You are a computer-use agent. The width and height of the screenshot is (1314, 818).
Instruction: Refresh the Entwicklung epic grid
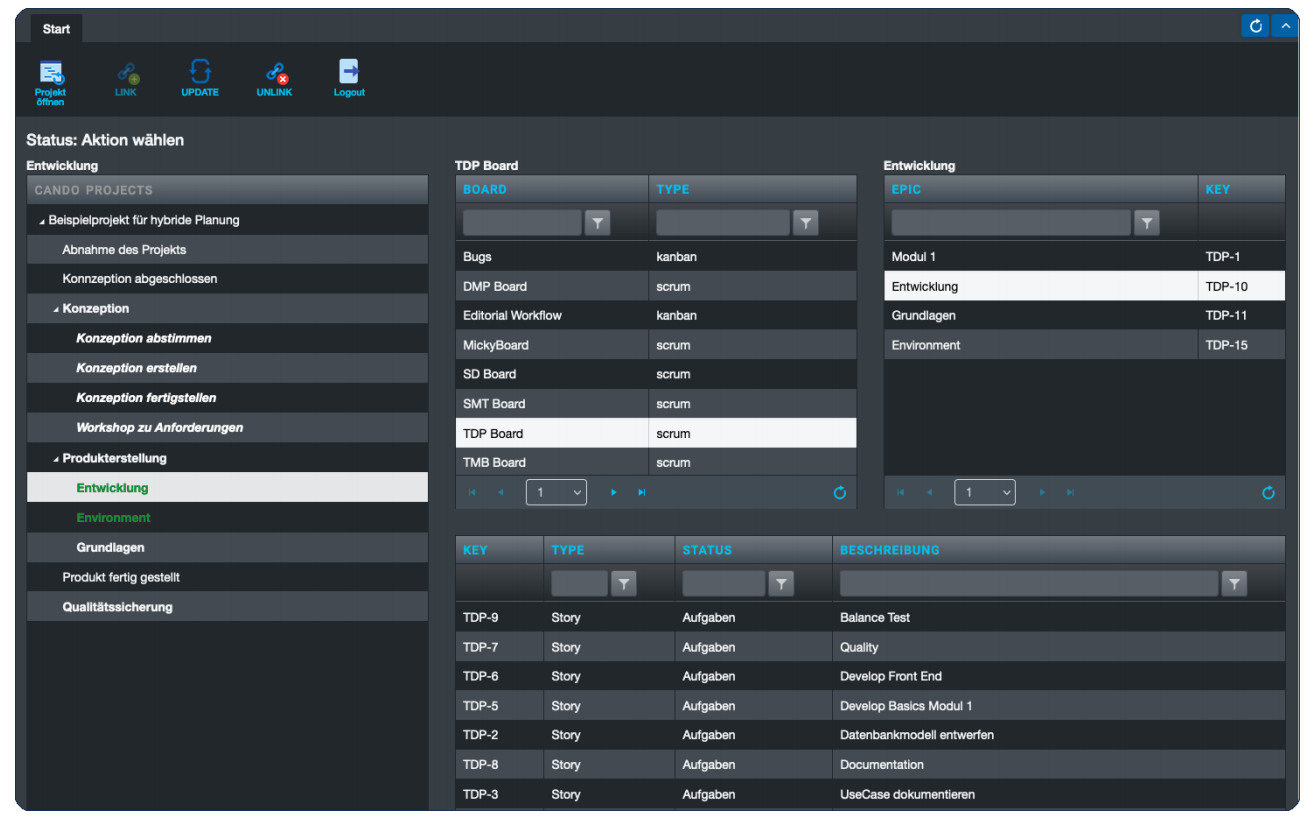point(1269,492)
